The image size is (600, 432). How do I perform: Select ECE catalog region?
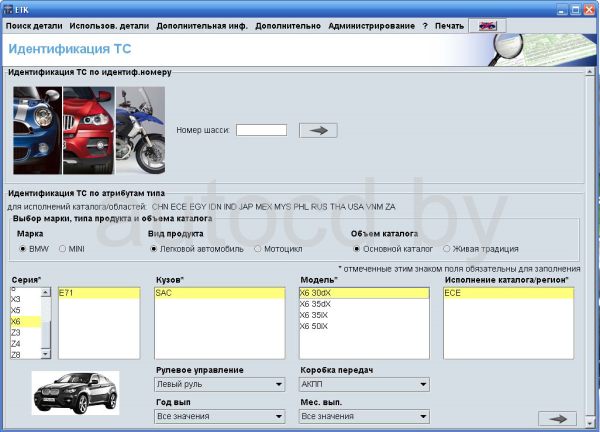tap(509, 293)
